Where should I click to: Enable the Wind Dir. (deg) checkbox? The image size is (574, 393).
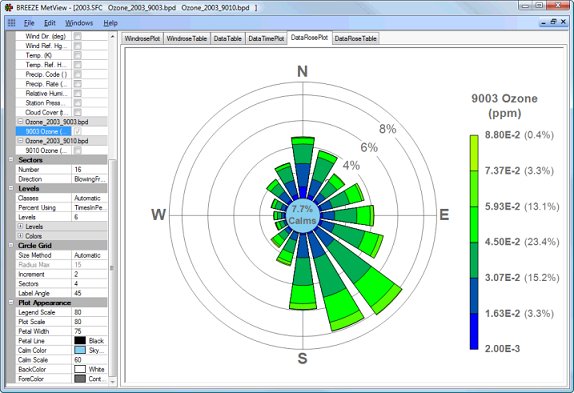pos(78,36)
